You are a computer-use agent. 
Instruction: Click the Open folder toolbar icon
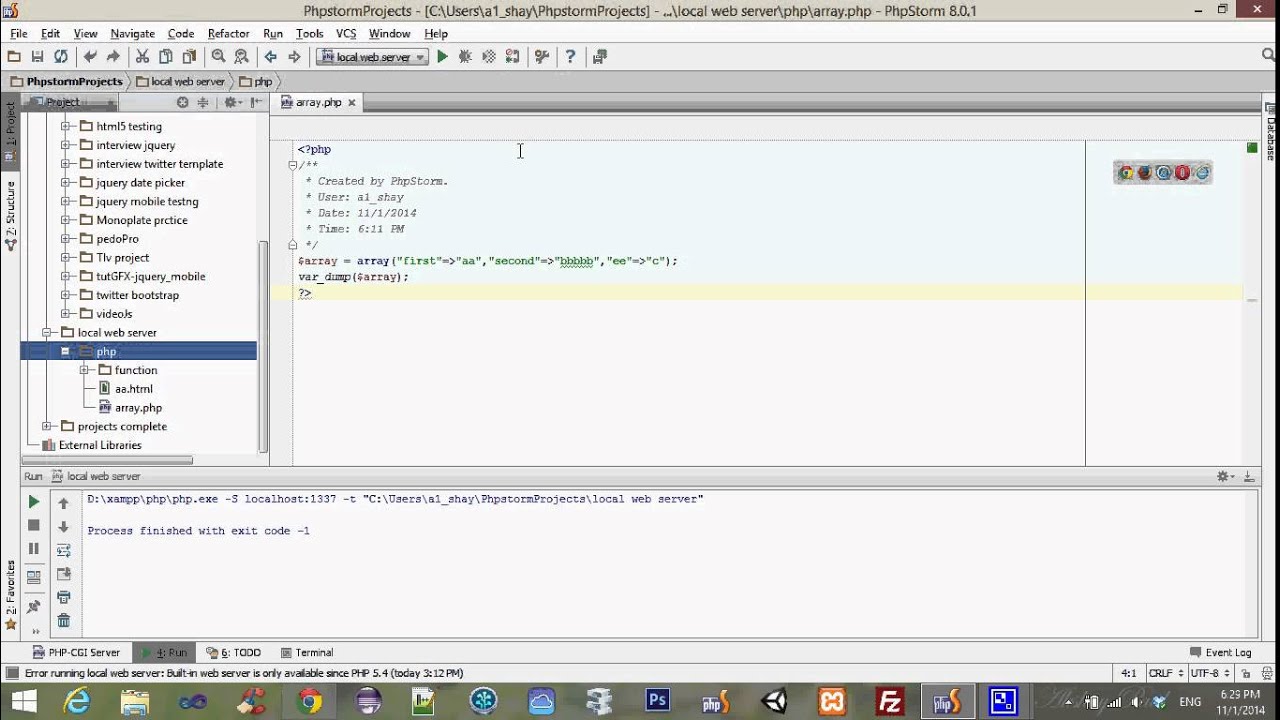(x=14, y=57)
